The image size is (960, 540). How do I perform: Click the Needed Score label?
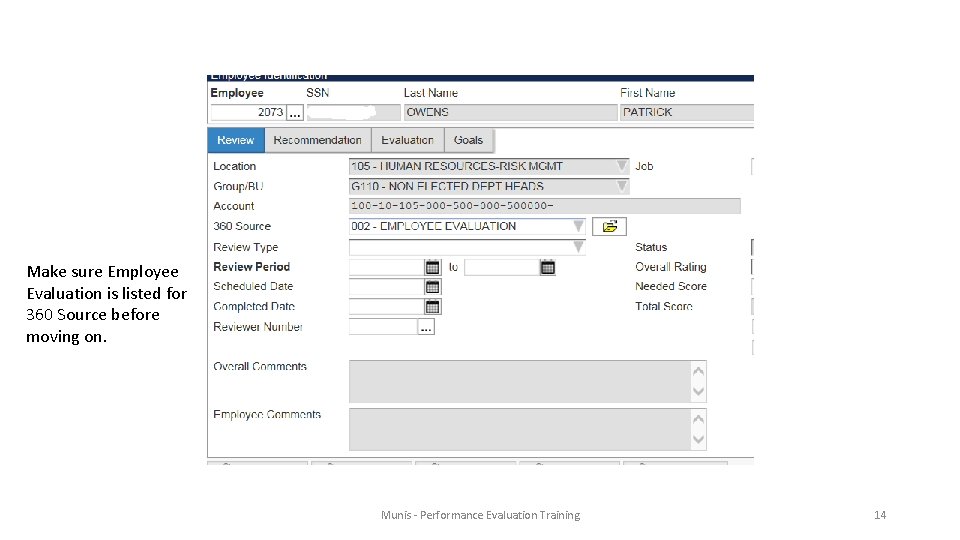[670, 287]
